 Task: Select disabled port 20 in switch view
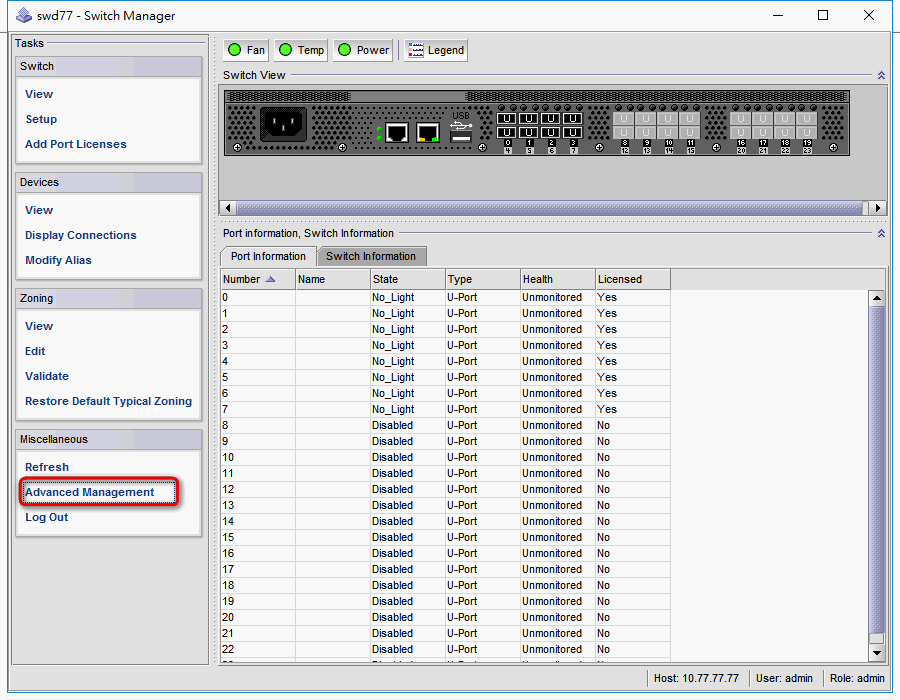[x=741, y=133]
